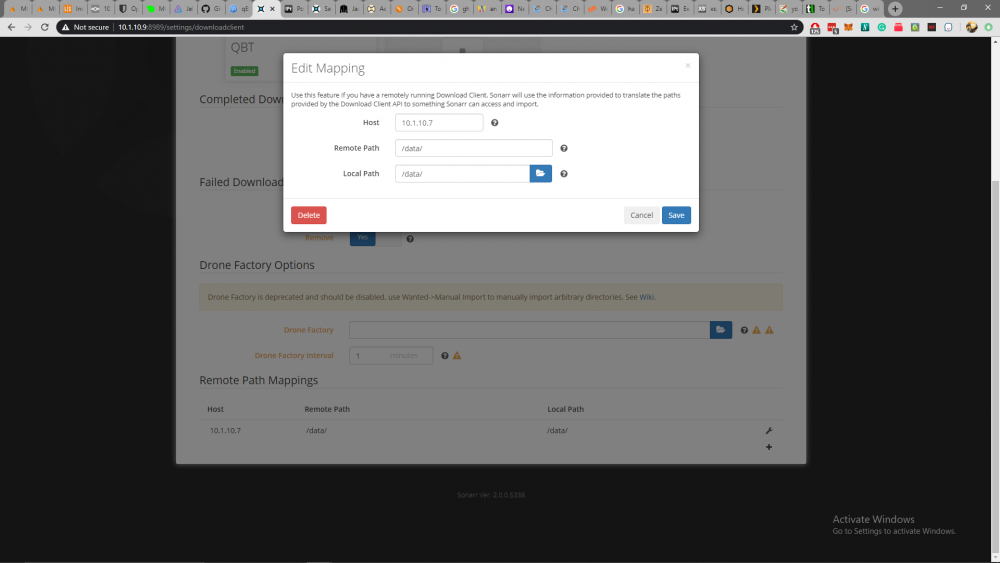1000x563 pixels.
Task: Cancel the mapping edit
Action: click(642, 215)
